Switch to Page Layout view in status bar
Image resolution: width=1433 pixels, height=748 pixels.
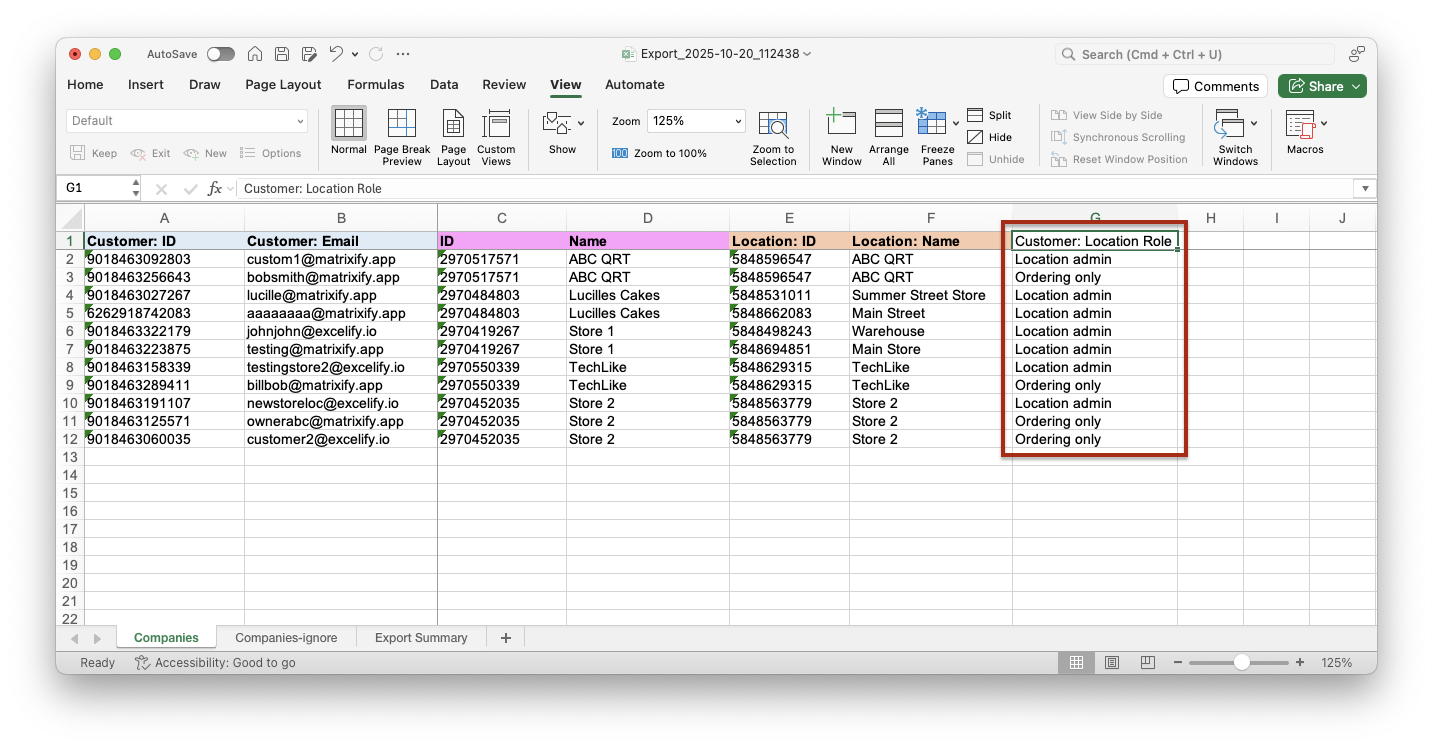point(1112,663)
